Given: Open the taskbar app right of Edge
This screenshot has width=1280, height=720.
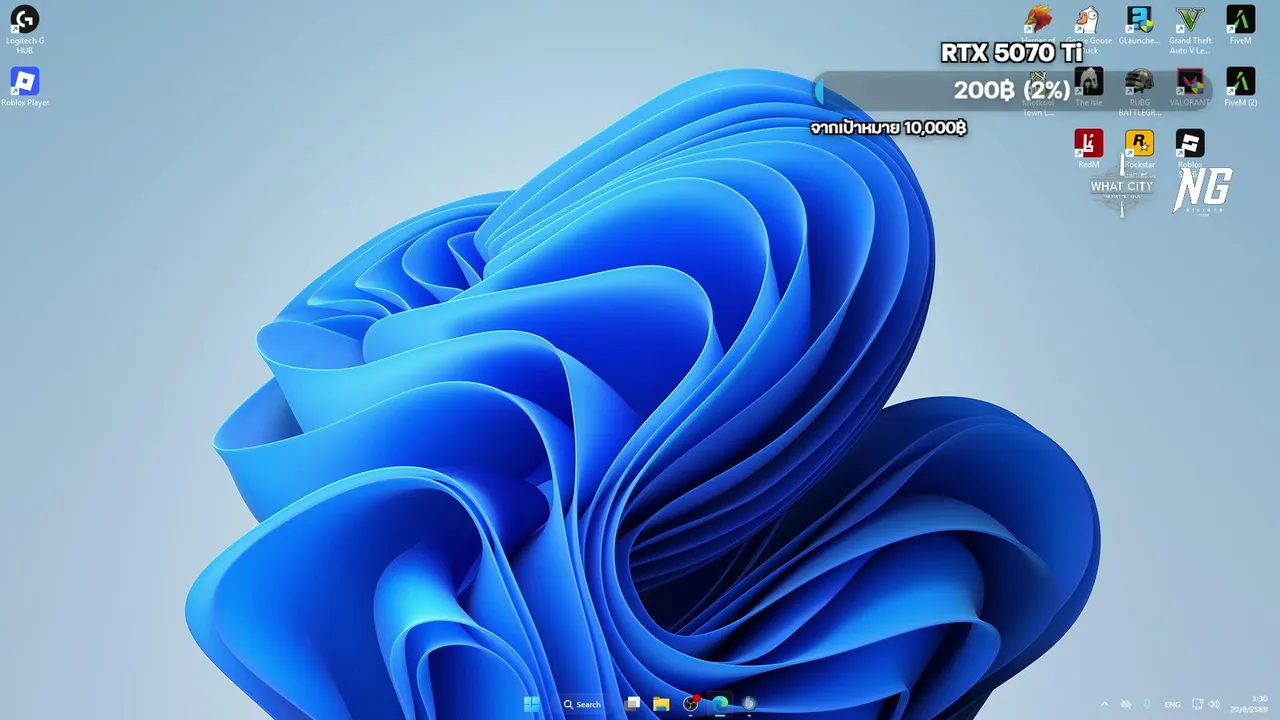Looking at the screenshot, I should pyautogui.click(x=749, y=704).
